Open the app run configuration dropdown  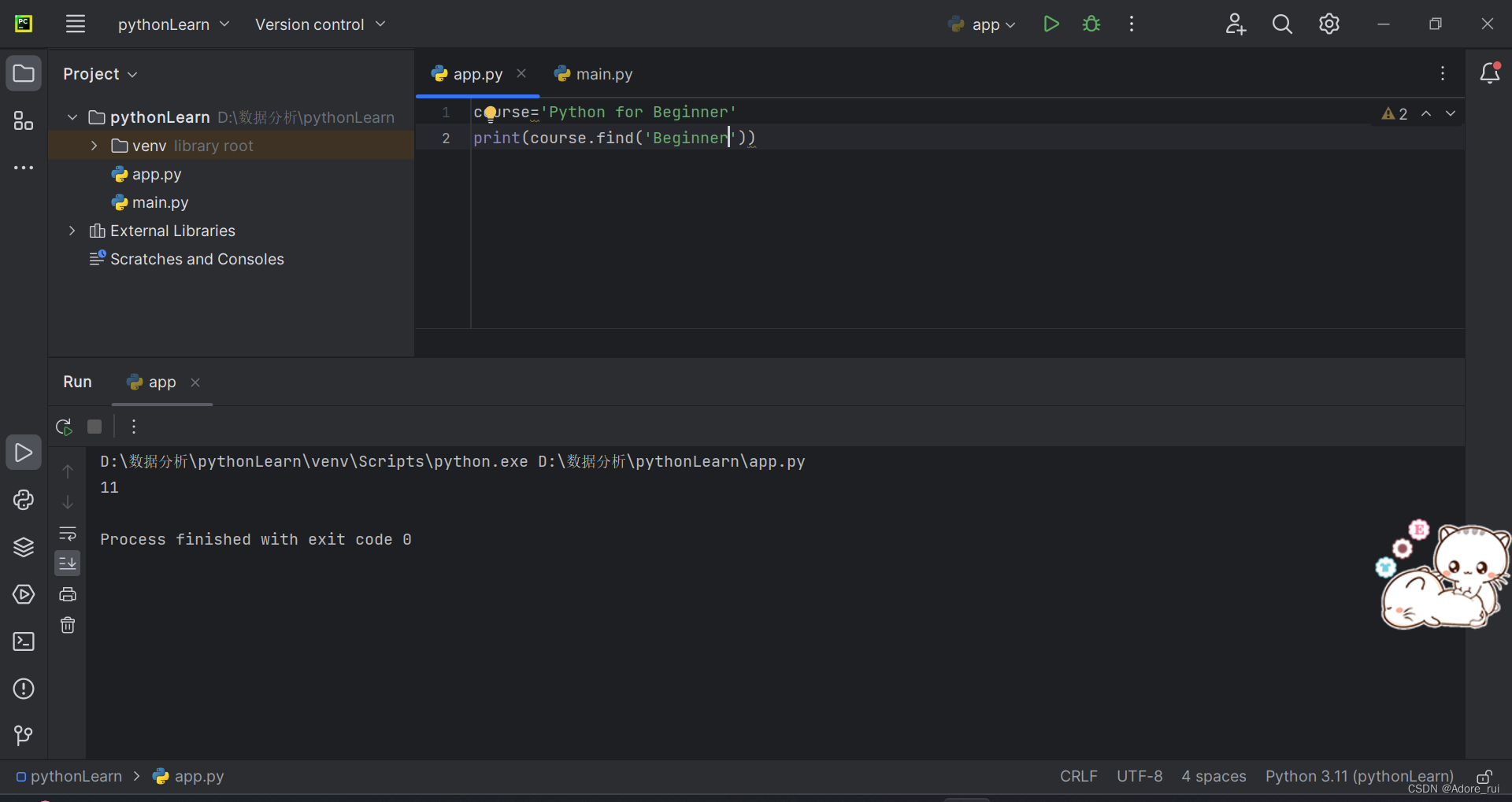pyautogui.click(x=981, y=24)
